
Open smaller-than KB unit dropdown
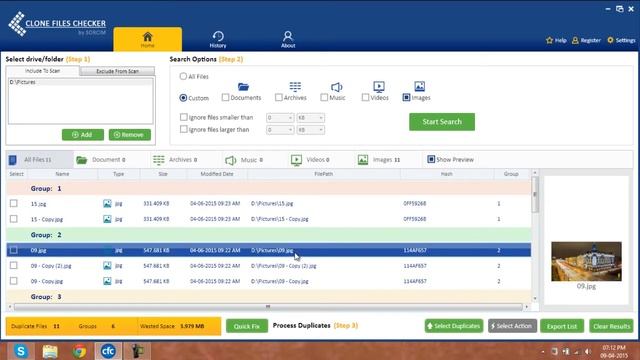pos(311,118)
